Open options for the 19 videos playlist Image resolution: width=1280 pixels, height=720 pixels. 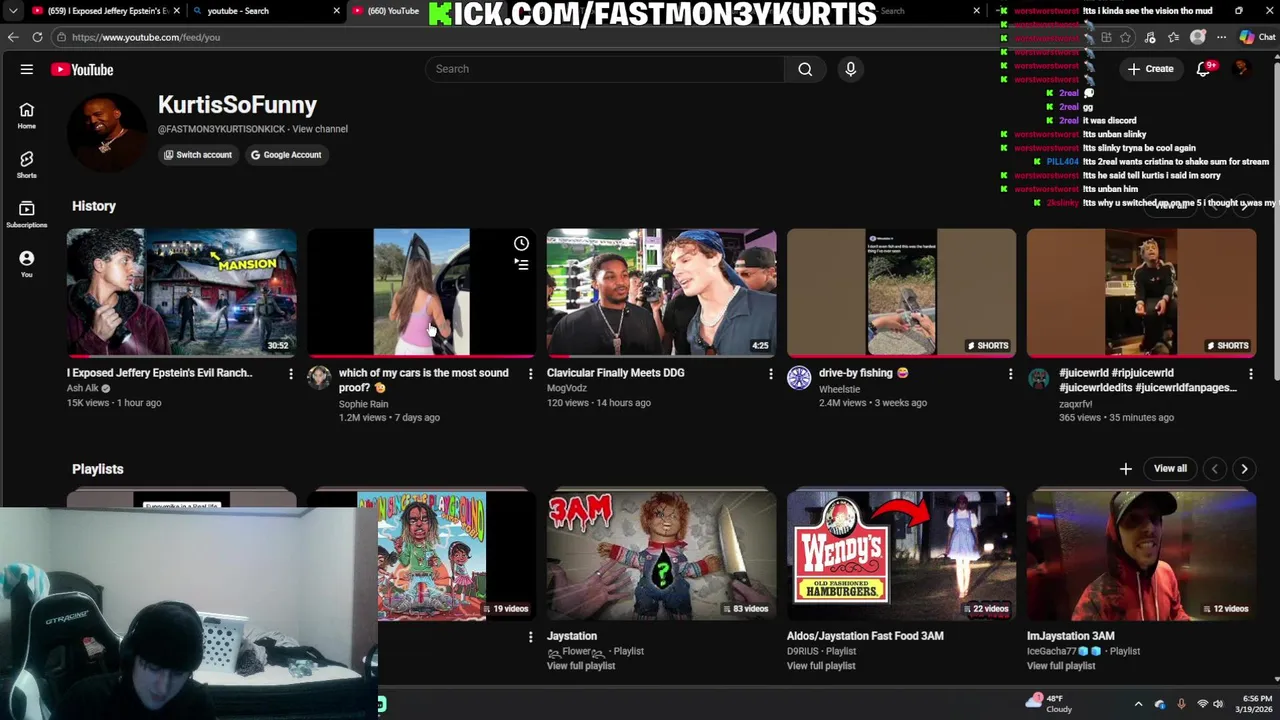pos(531,637)
